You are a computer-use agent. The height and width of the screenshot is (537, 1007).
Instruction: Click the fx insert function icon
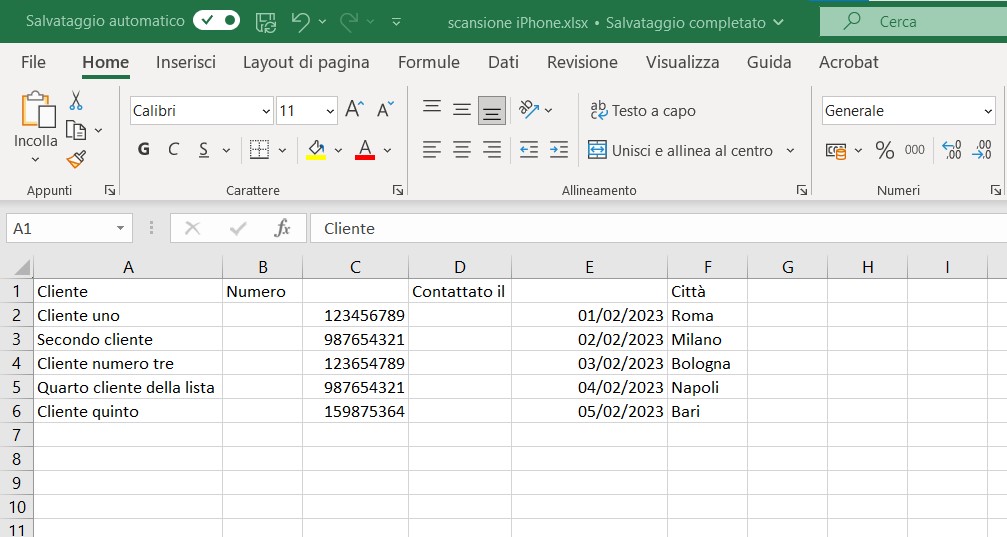(x=282, y=228)
